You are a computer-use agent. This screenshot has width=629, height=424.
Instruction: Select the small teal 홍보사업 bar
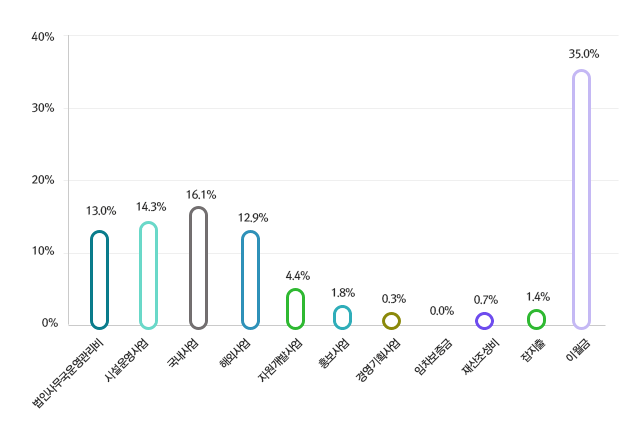[x=342, y=317]
